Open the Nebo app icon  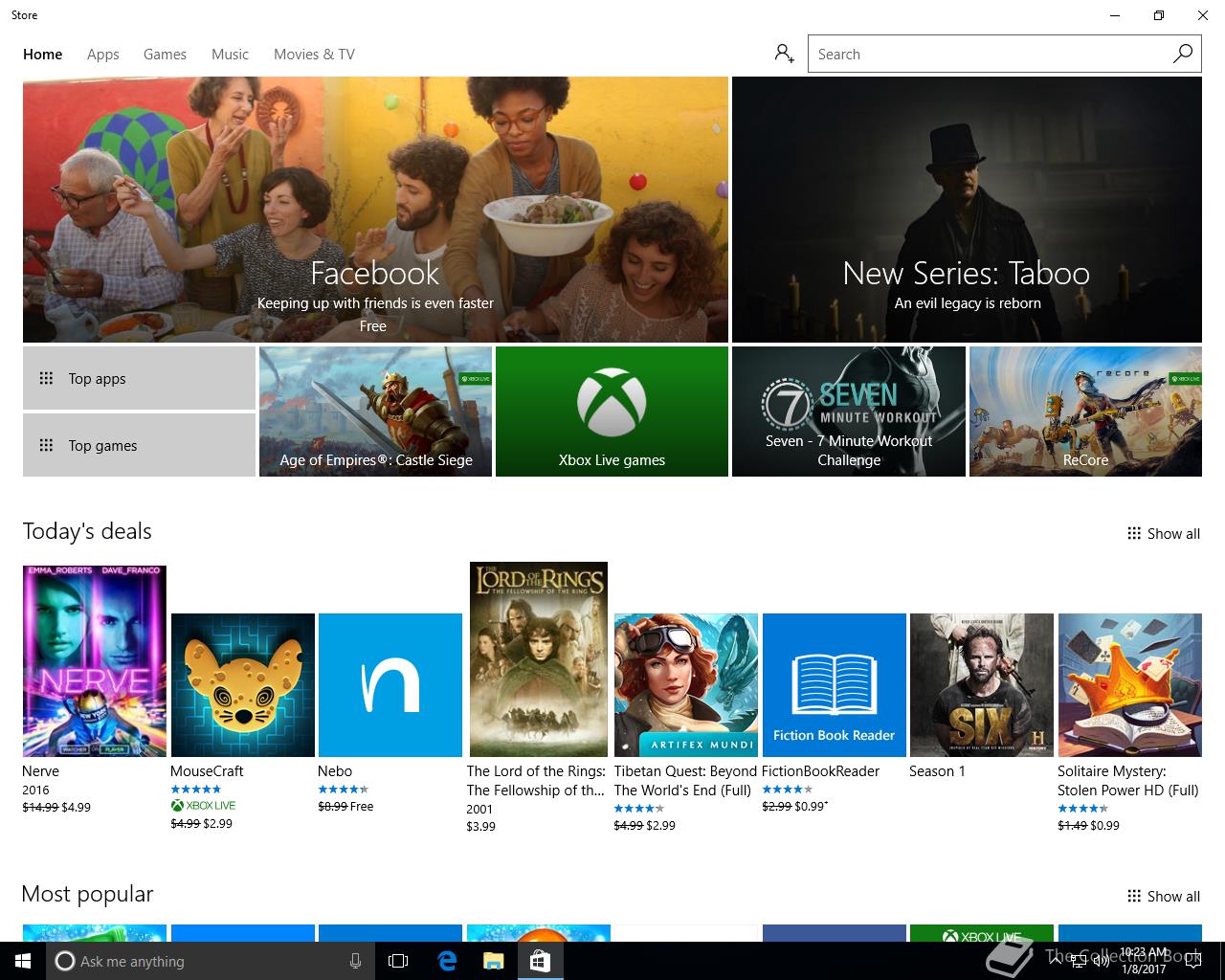click(x=390, y=685)
